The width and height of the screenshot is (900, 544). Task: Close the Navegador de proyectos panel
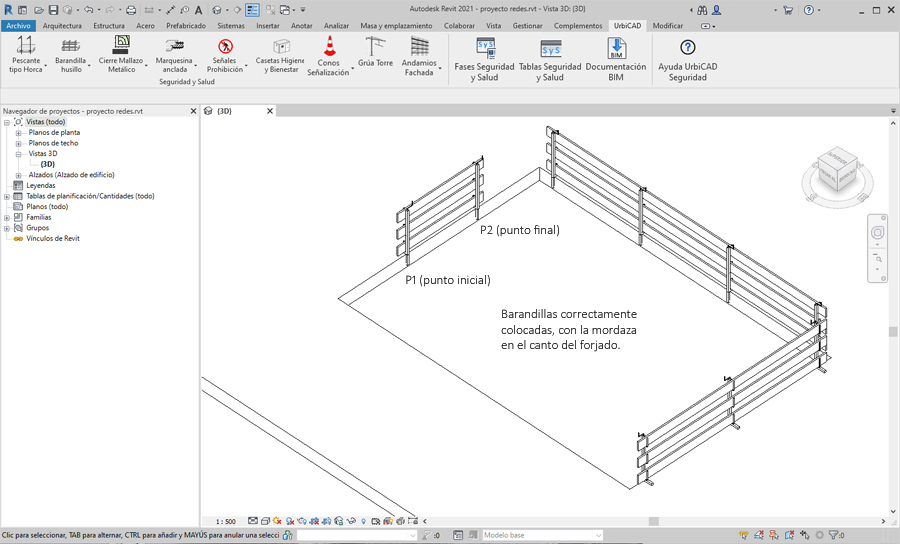pos(192,110)
